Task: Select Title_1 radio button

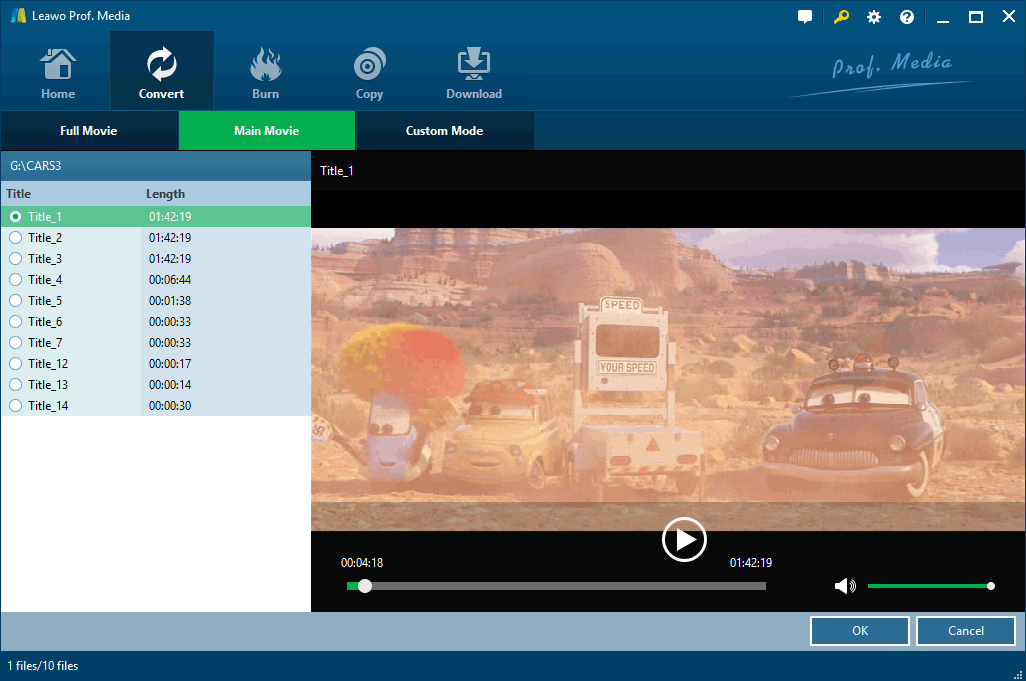Action: click(x=16, y=217)
